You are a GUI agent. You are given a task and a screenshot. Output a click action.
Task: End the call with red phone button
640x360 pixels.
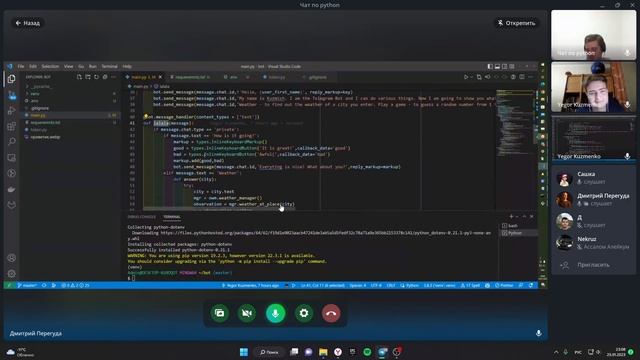(x=331, y=313)
